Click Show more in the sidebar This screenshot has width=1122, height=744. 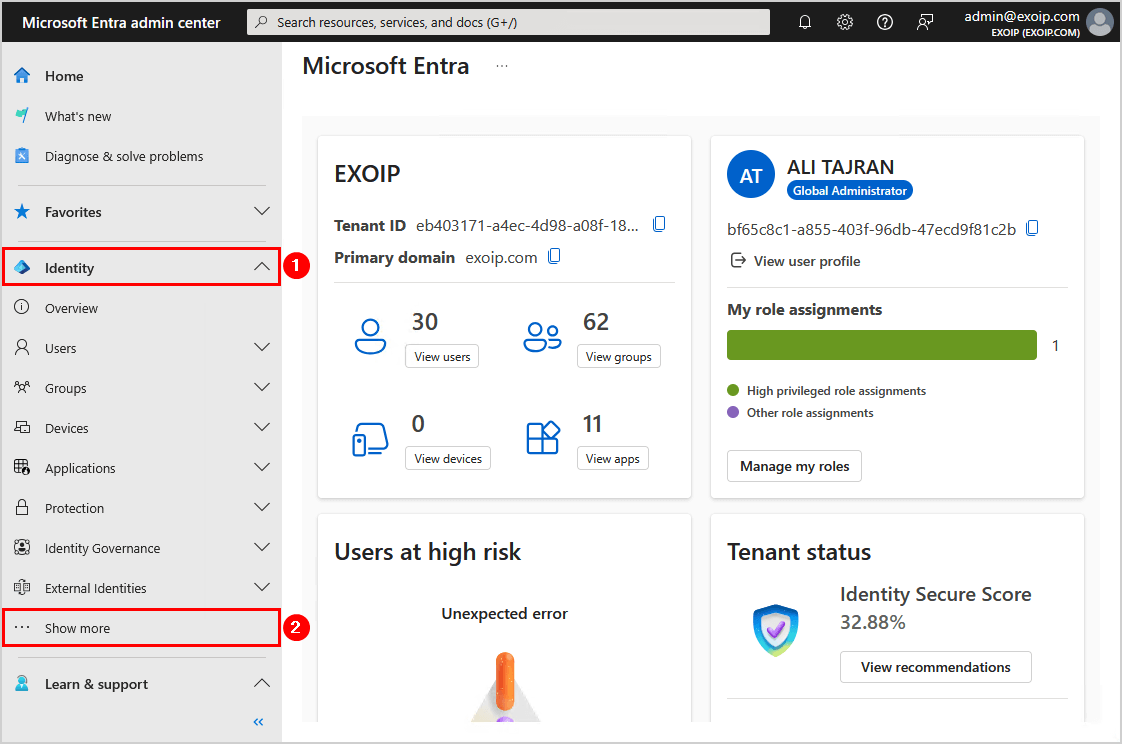pyautogui.click(x=76, y=627)
